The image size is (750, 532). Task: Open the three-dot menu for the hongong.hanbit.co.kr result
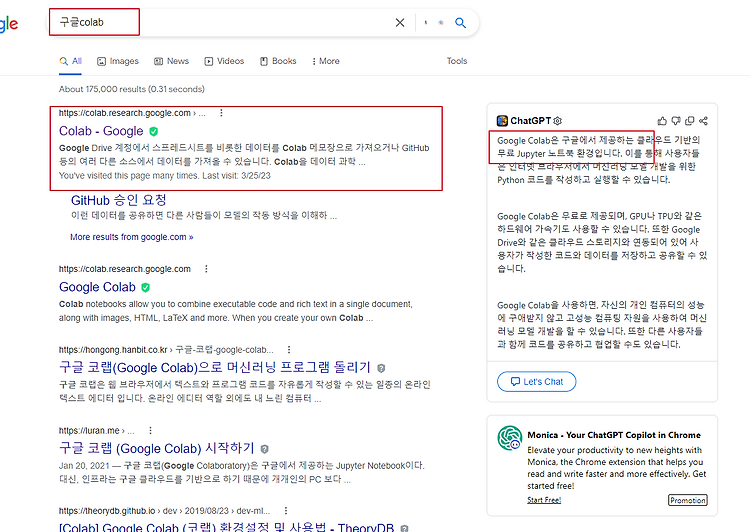pyautogui.click(x=289, y=350)
